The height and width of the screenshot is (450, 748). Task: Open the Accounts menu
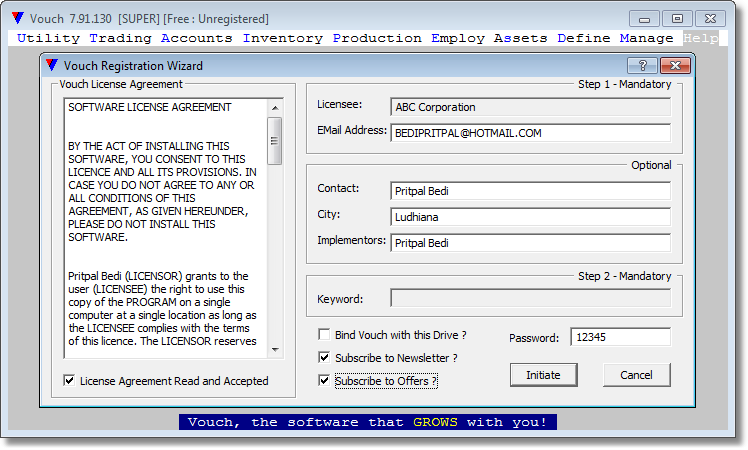(197, 38)
